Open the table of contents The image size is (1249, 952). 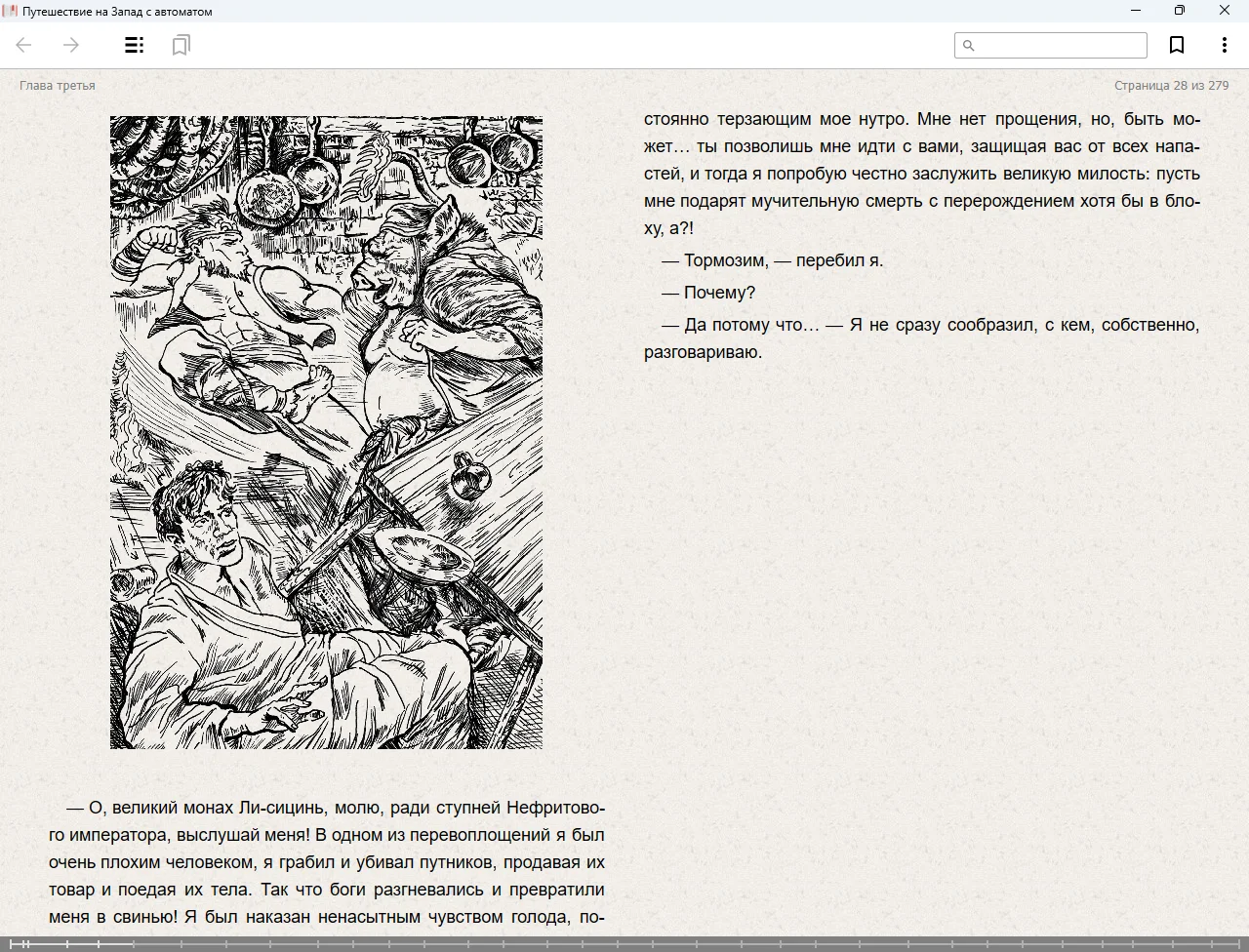135,45
